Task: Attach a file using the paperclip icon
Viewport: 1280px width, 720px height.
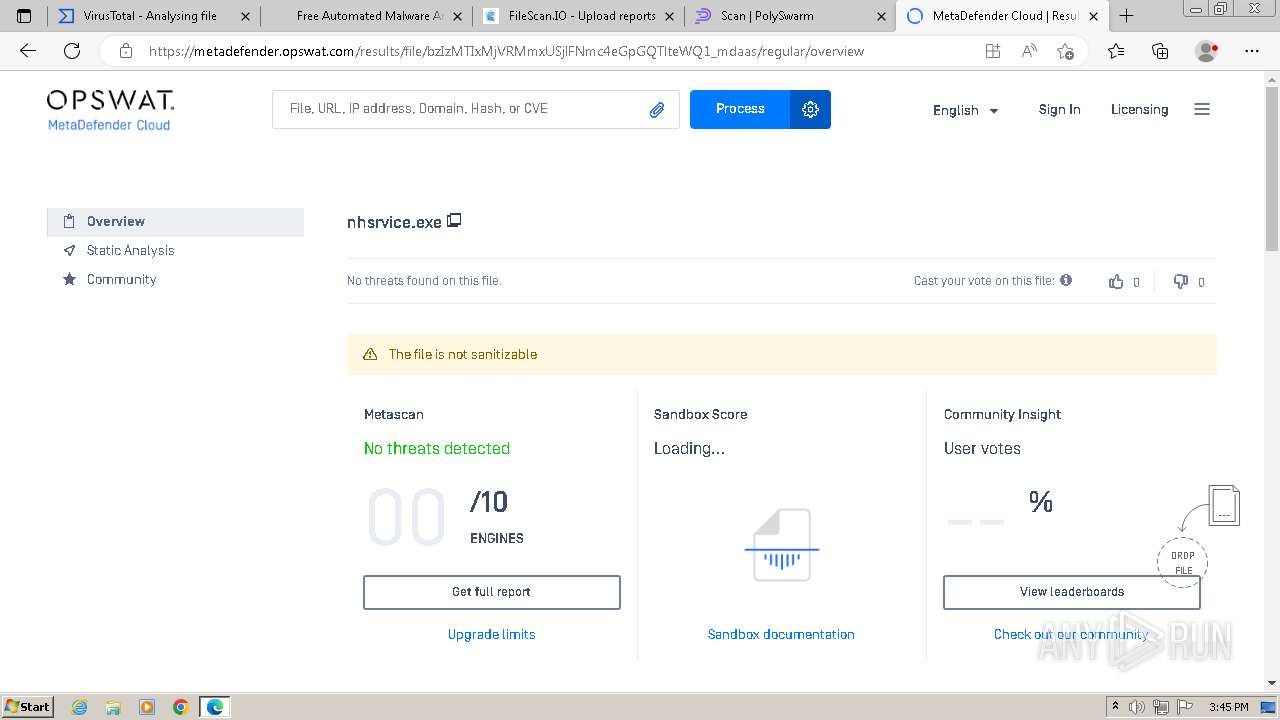Action: coord(657,110)
